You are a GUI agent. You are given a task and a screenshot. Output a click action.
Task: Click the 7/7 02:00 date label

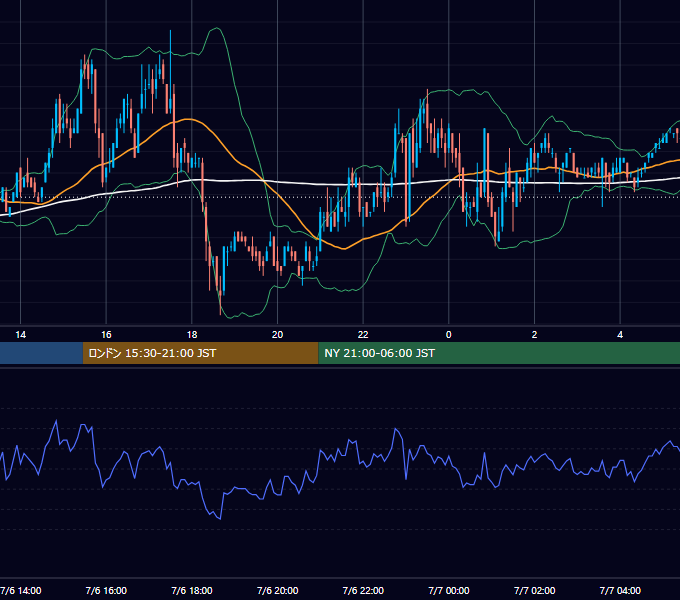(534, 590)
